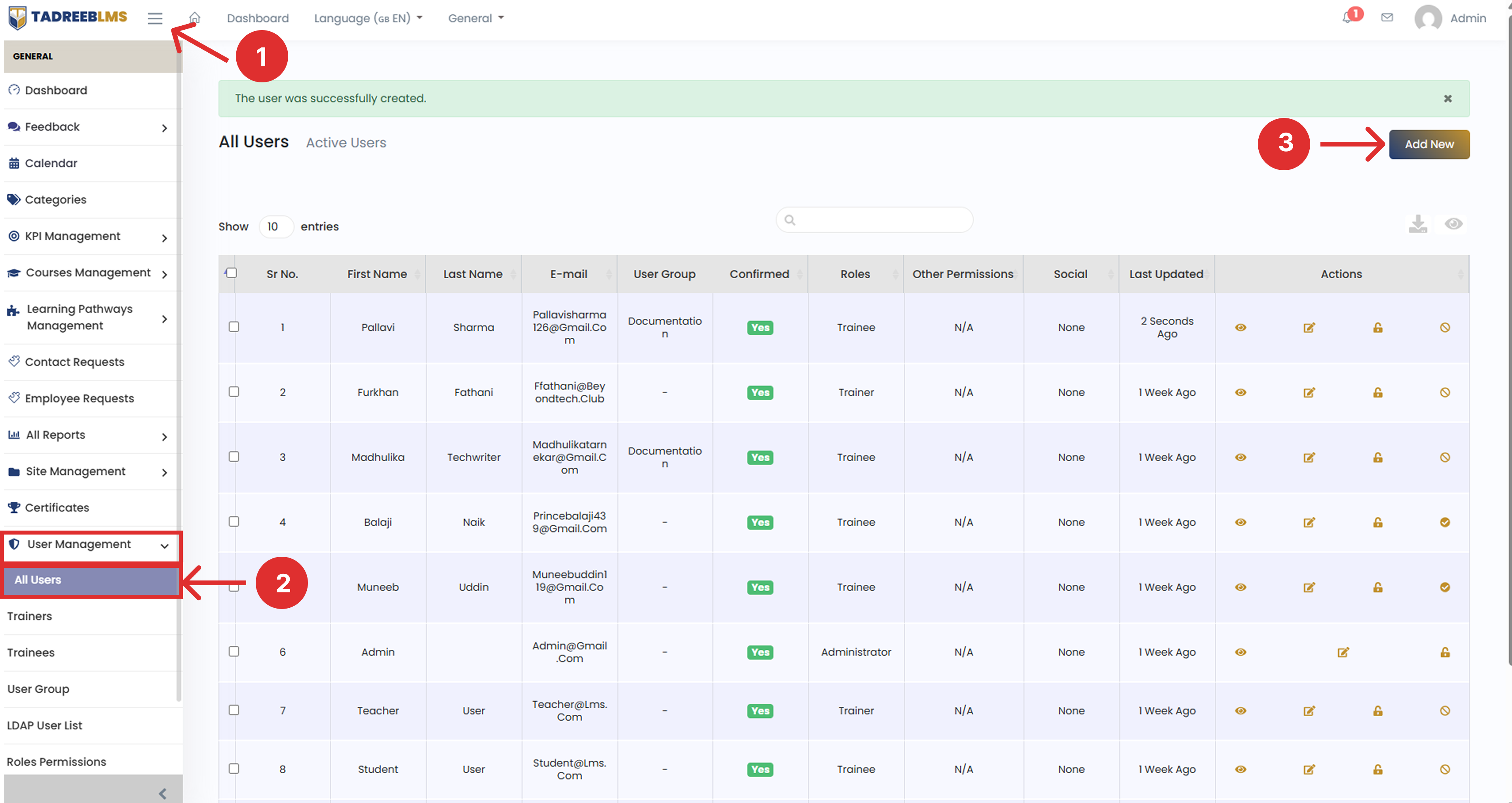Edit Muneeb Uddin's user record
Image resolution: width=1512 pixels, height=803 pixels.
coord(1309,588)
